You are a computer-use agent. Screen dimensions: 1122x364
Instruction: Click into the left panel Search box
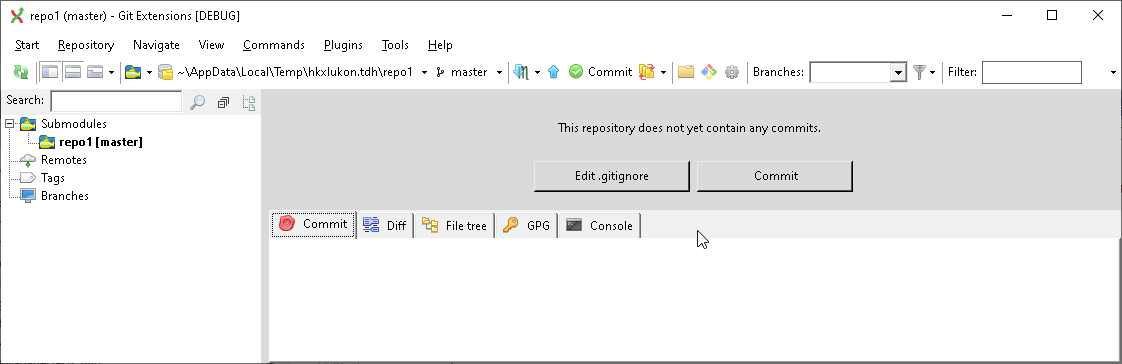(x=116, y=101)
